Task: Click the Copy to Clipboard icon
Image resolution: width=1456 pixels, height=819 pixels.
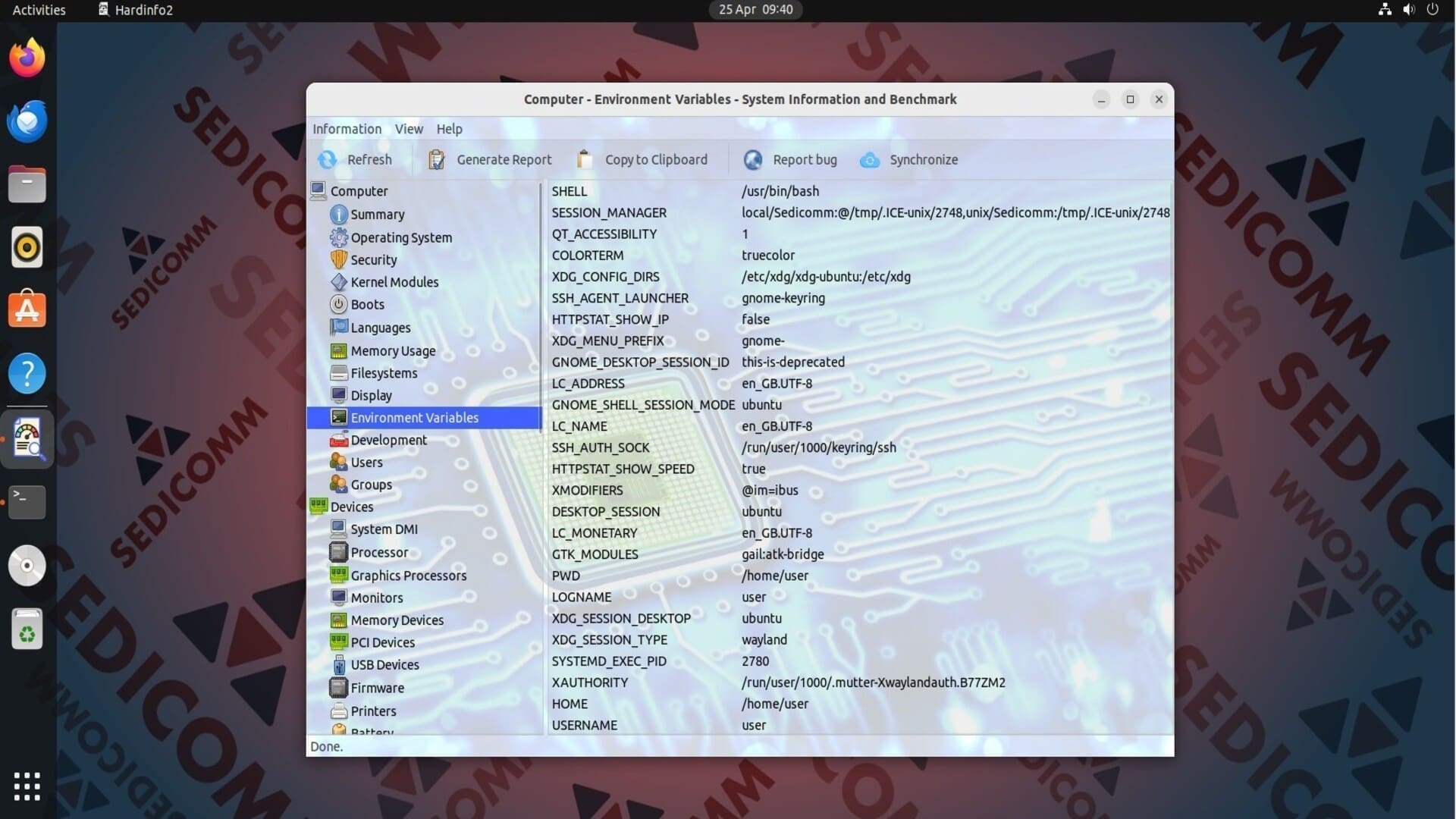Action: pos(584,160)
